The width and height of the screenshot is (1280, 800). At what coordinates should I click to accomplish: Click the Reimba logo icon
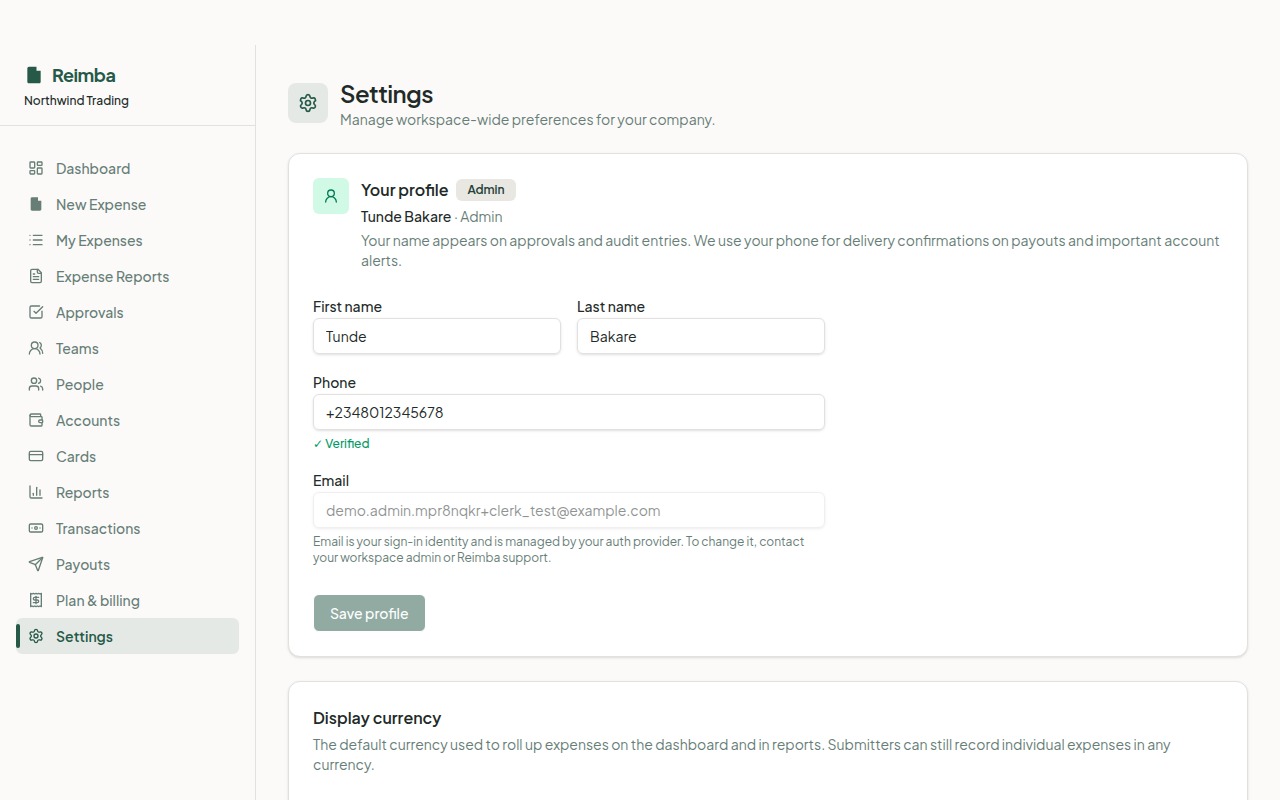(x=34, y=75)
